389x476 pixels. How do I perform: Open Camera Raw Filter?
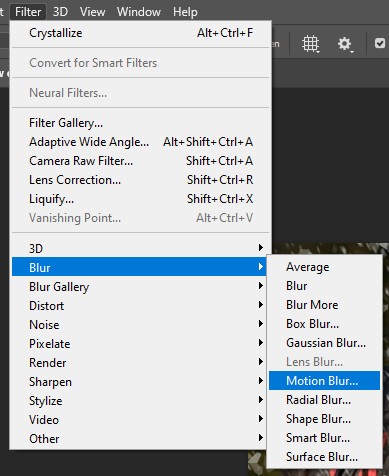coord(140,161)
